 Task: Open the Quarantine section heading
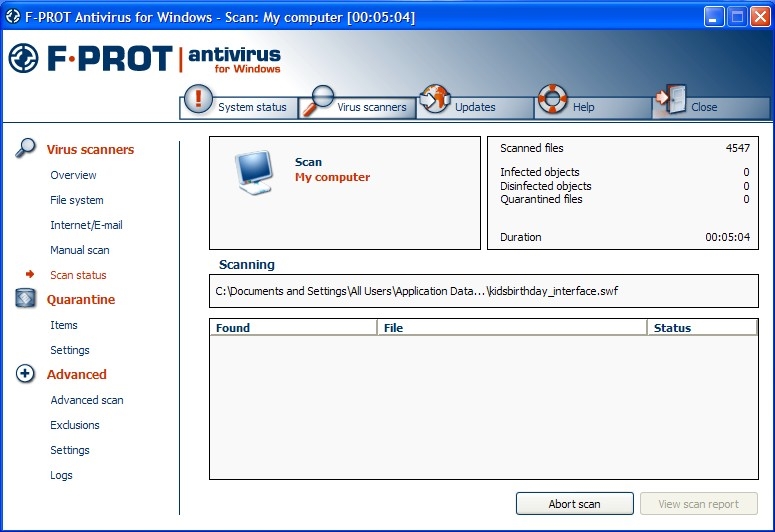pos(80,300)
